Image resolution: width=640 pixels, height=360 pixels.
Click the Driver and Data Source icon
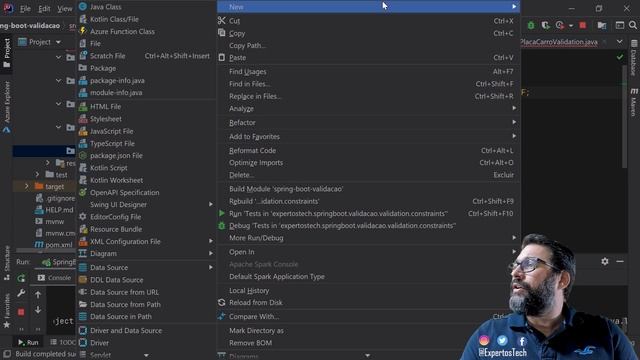tap(83, 330)
